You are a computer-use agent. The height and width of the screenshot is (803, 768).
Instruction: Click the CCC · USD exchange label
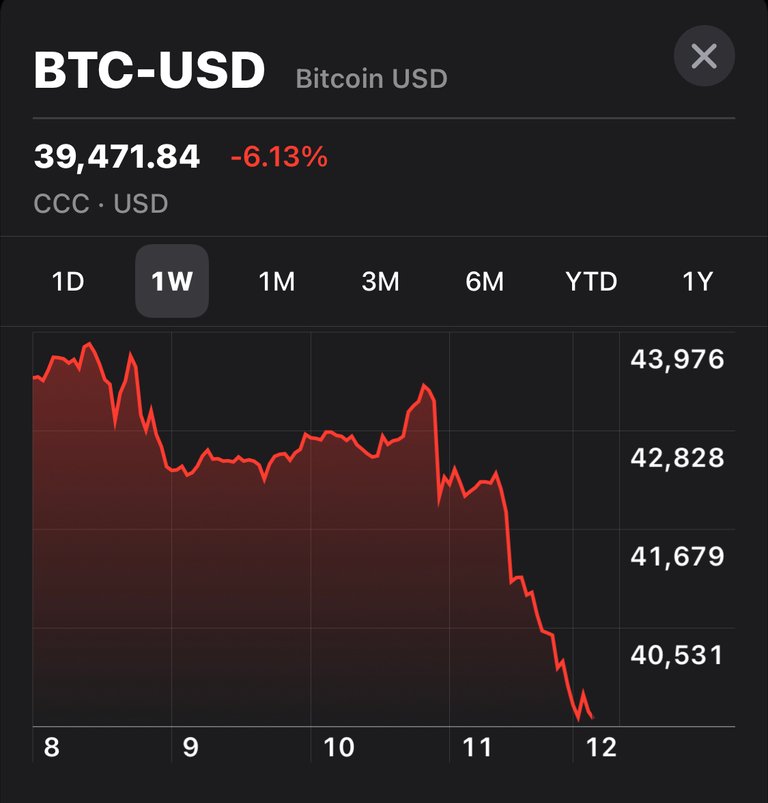(x=101, y=205)
